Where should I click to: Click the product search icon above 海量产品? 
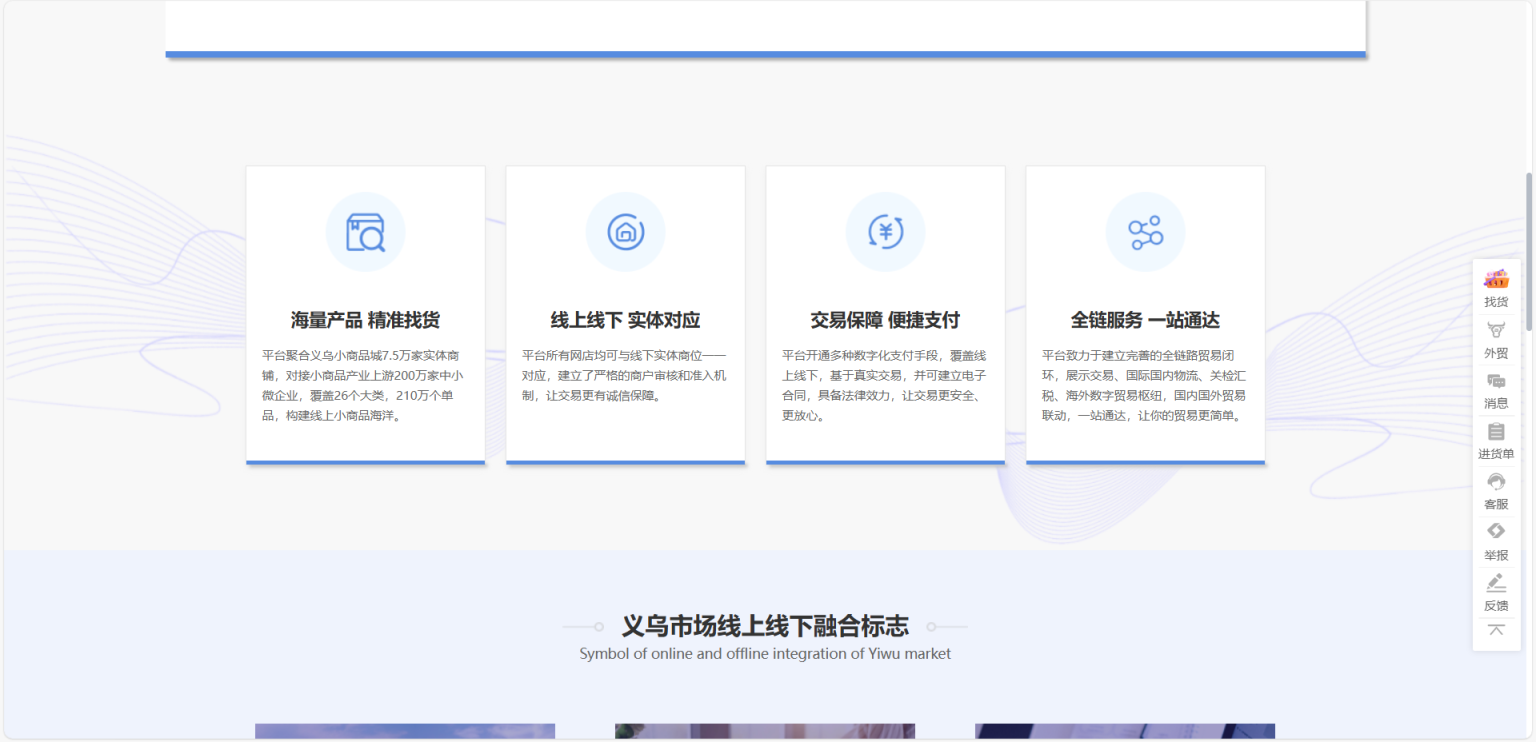tap(365, 232)
